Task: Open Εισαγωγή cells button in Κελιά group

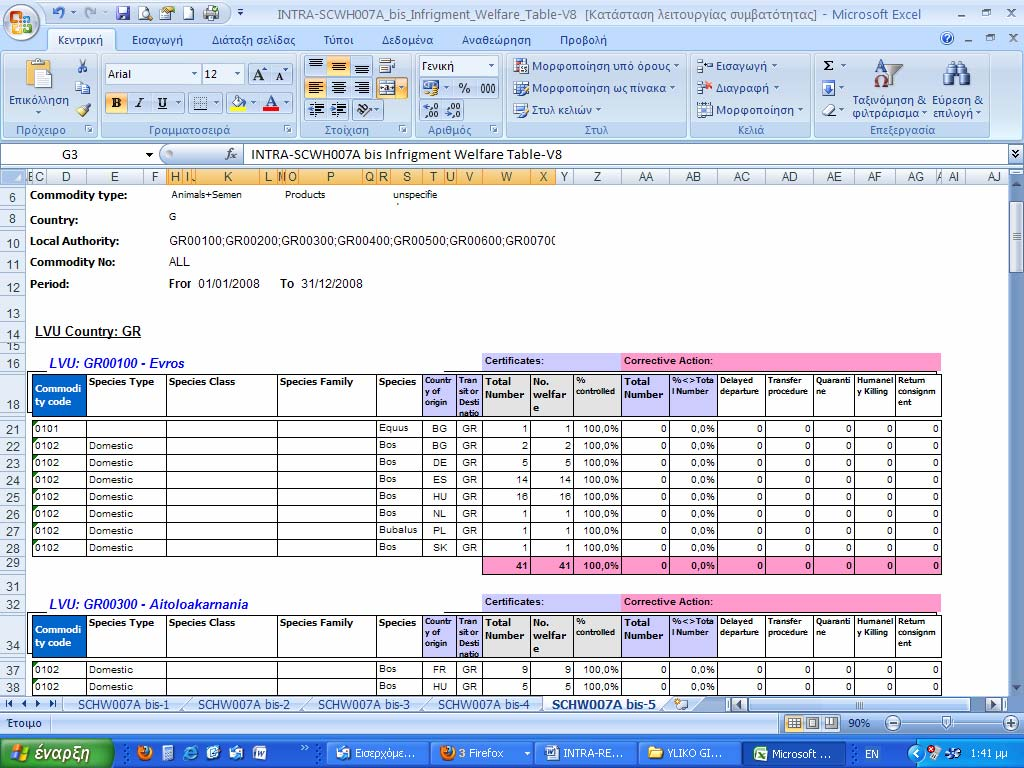Action: point(737,66)
